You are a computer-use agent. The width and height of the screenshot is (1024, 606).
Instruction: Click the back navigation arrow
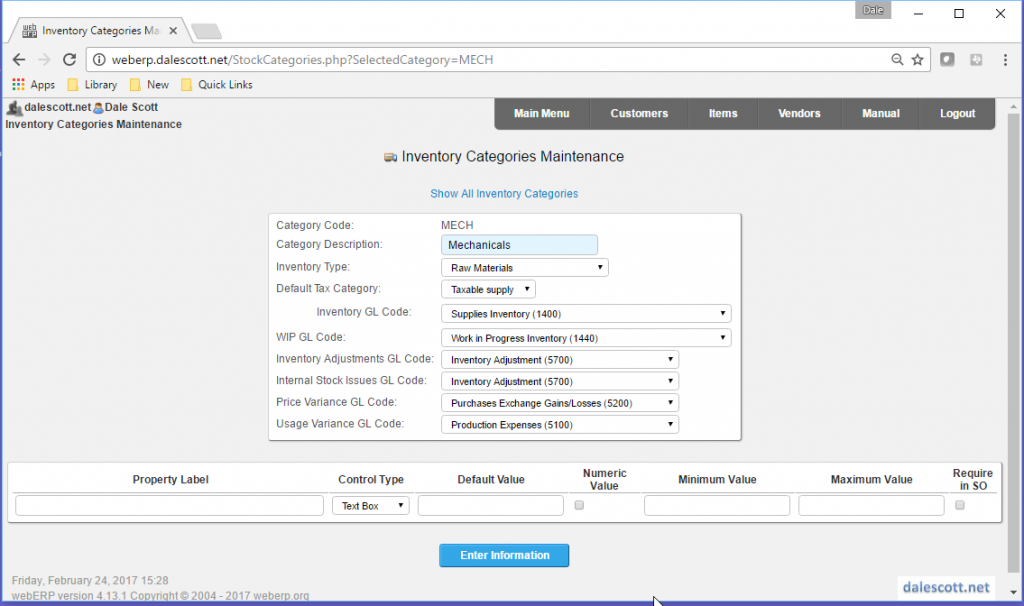tap(18, 59)
